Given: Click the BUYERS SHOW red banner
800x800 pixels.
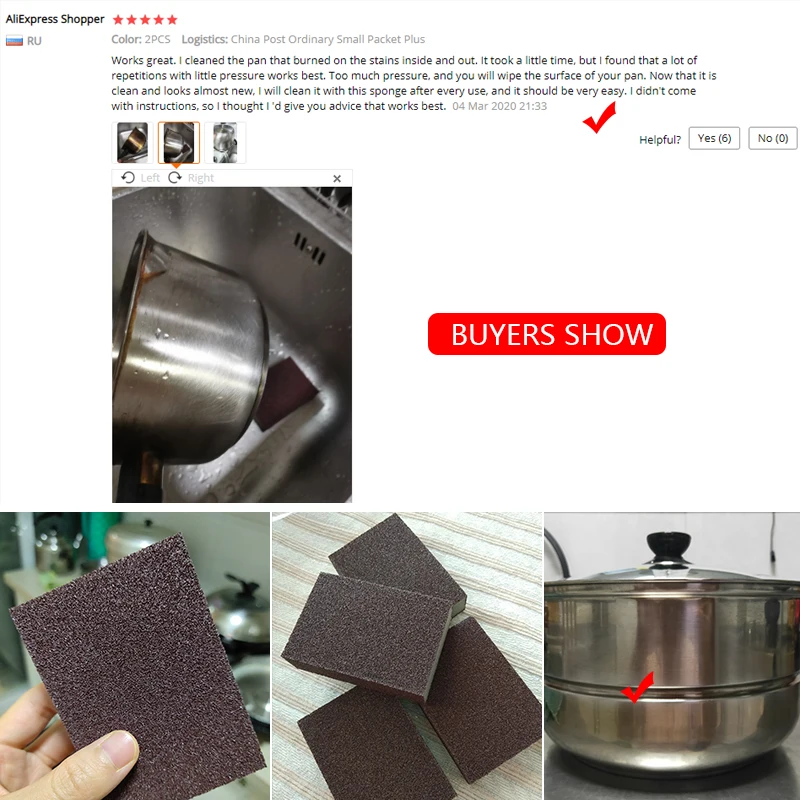Looking at the screenshot, I should click(x=547, y=334).
